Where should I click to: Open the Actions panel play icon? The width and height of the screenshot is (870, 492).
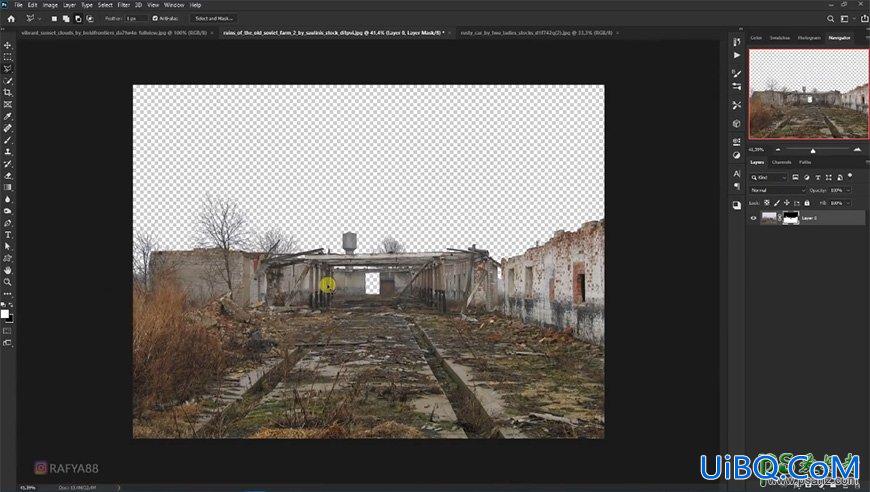pos(736,55)
